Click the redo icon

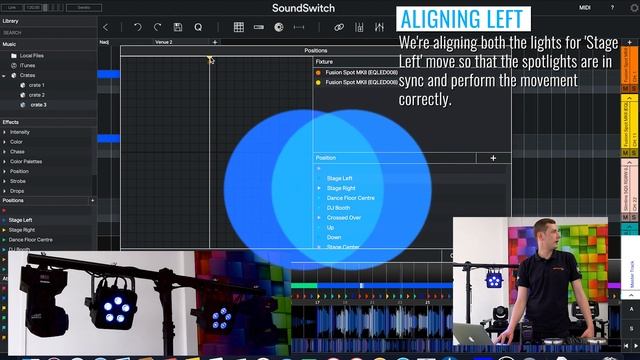(x=158, y=27)
